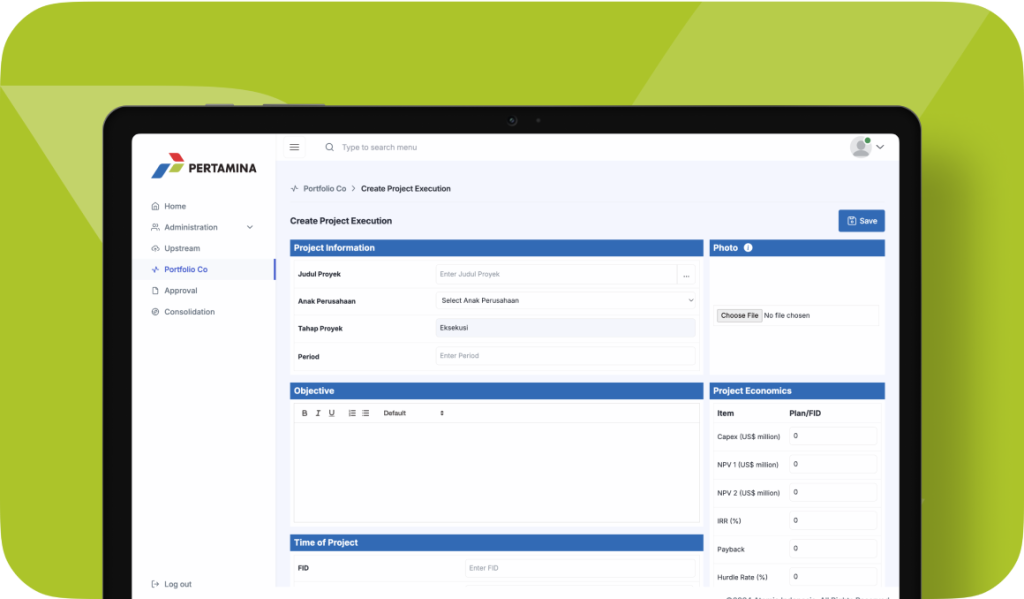Click the Objective section header
The height and width of the screenshot is (599, 1024).
click(496, 391)
